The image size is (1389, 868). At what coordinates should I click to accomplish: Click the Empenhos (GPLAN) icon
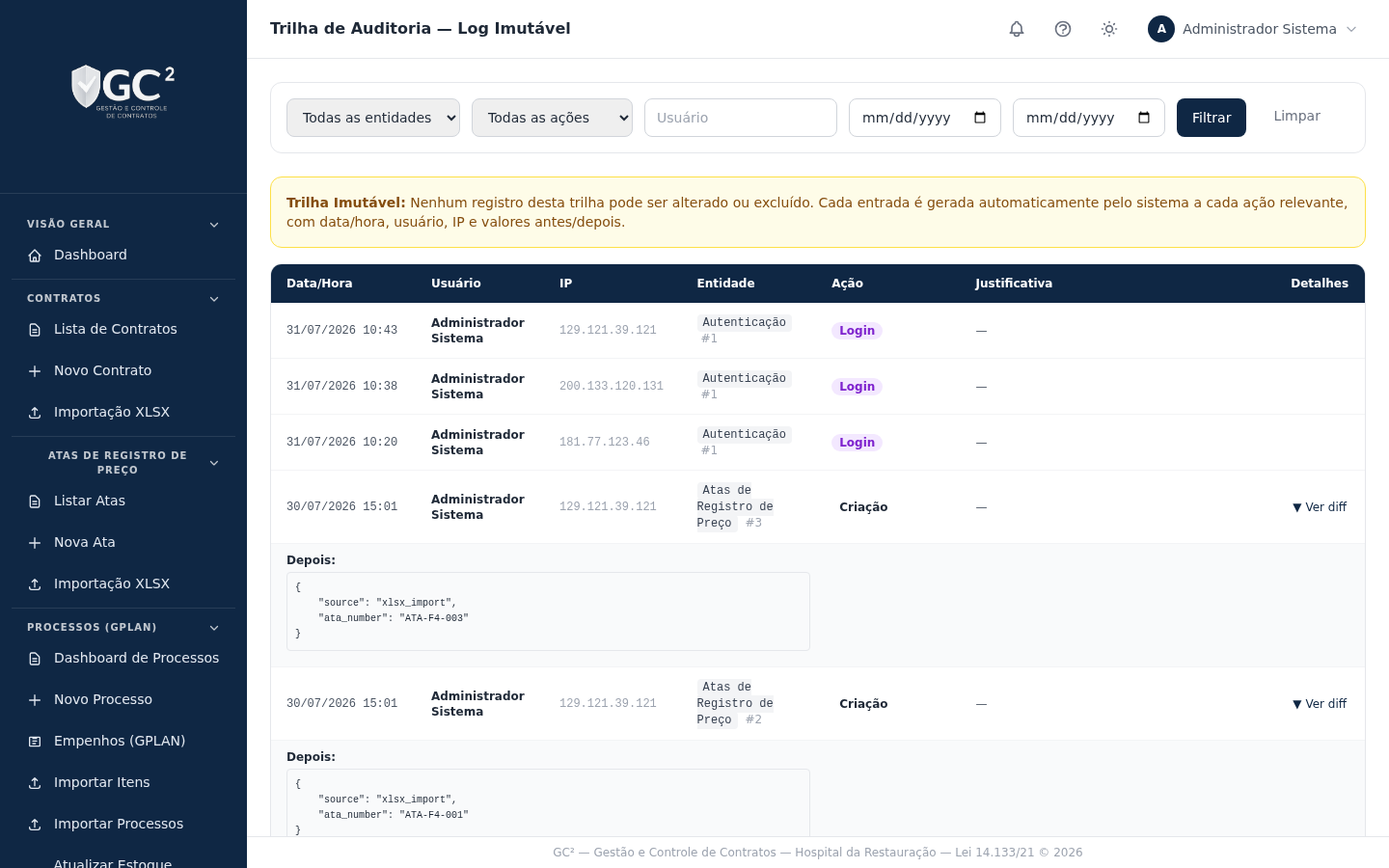pos(35,742)
